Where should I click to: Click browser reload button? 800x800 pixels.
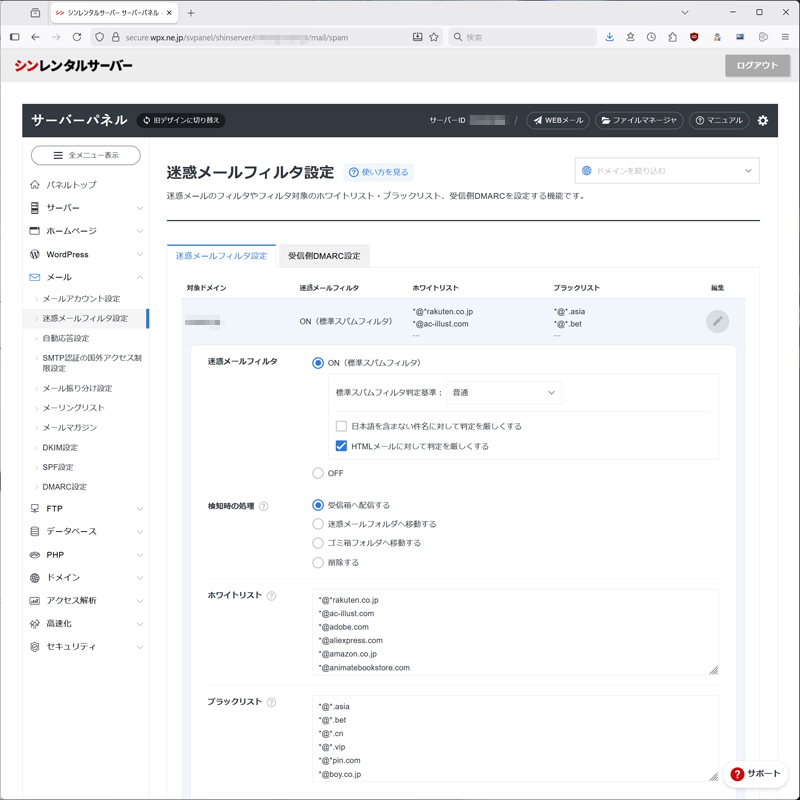coord(77,37)
